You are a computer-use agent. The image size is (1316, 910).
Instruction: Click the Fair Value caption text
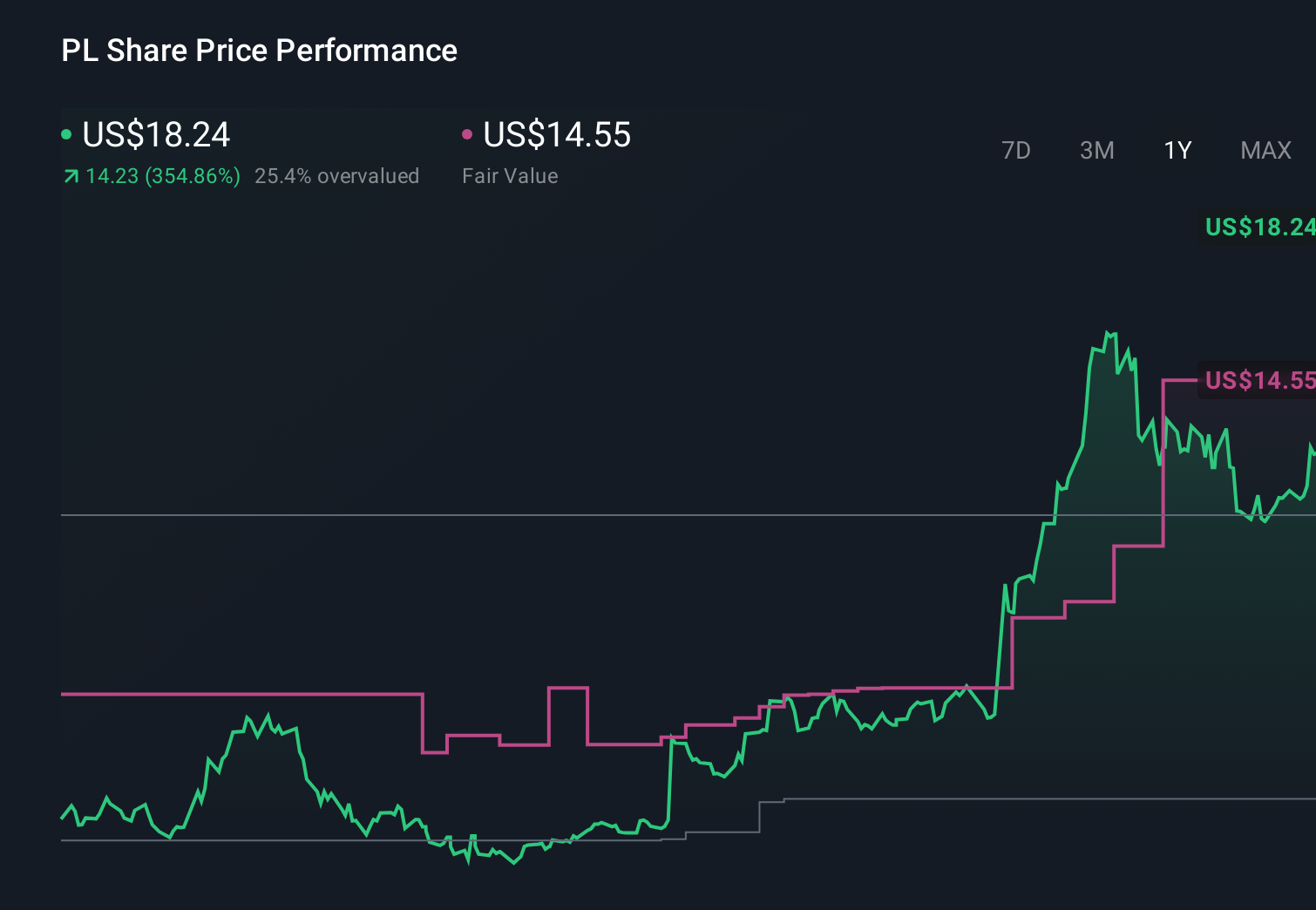tap(510, 175)
